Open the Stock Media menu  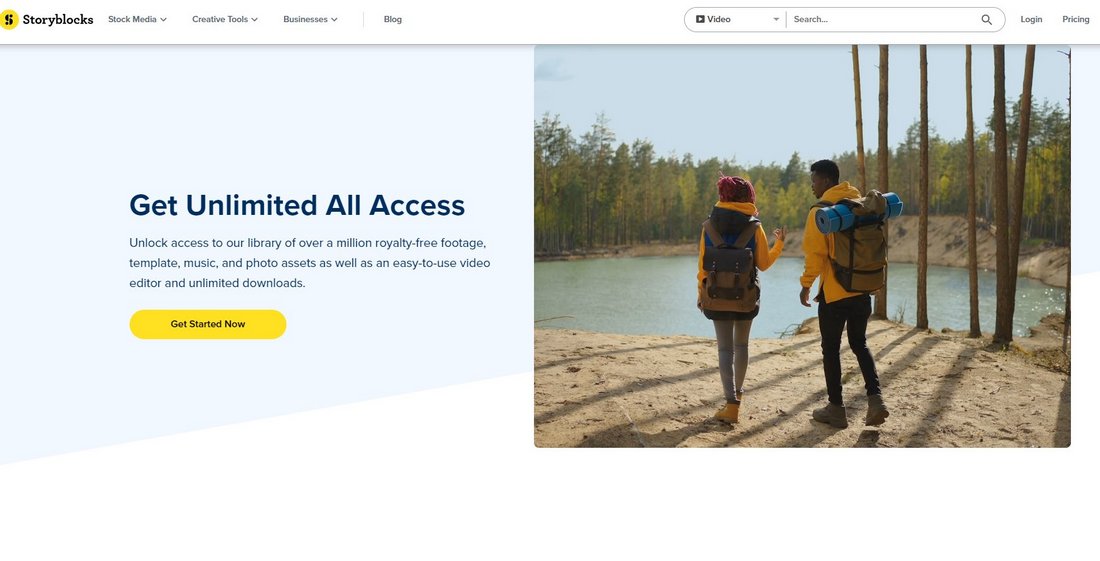[x=138, y=20]
